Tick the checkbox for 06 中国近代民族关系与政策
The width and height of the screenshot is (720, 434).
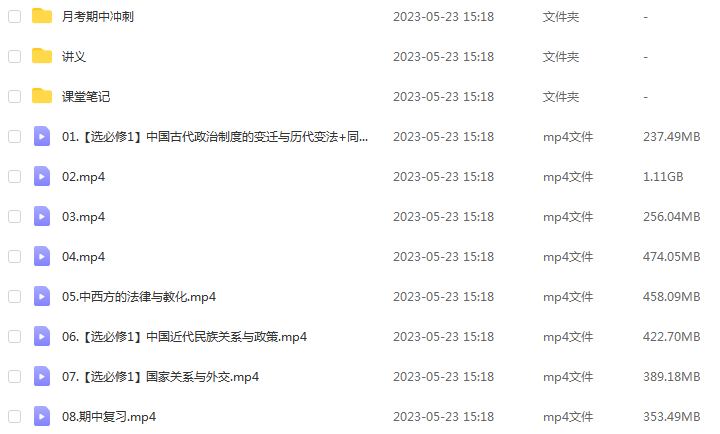[x=15, y=337]
